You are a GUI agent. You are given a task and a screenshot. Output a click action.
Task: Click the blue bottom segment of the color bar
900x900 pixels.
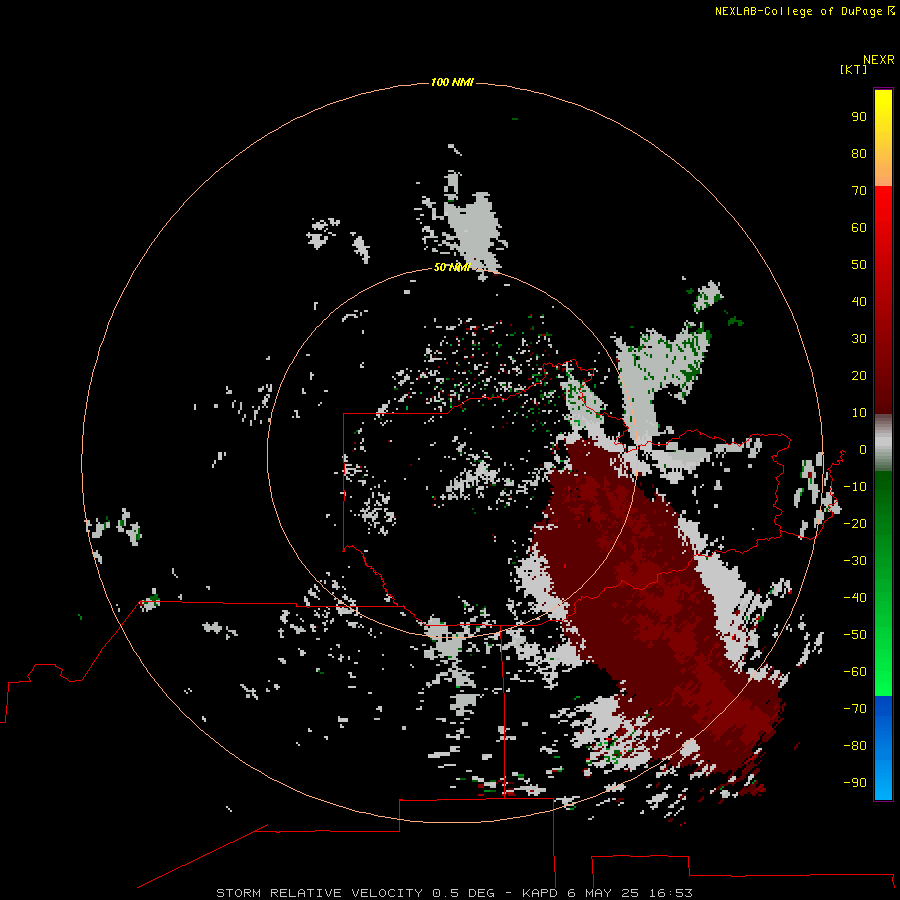click(883, 747)
